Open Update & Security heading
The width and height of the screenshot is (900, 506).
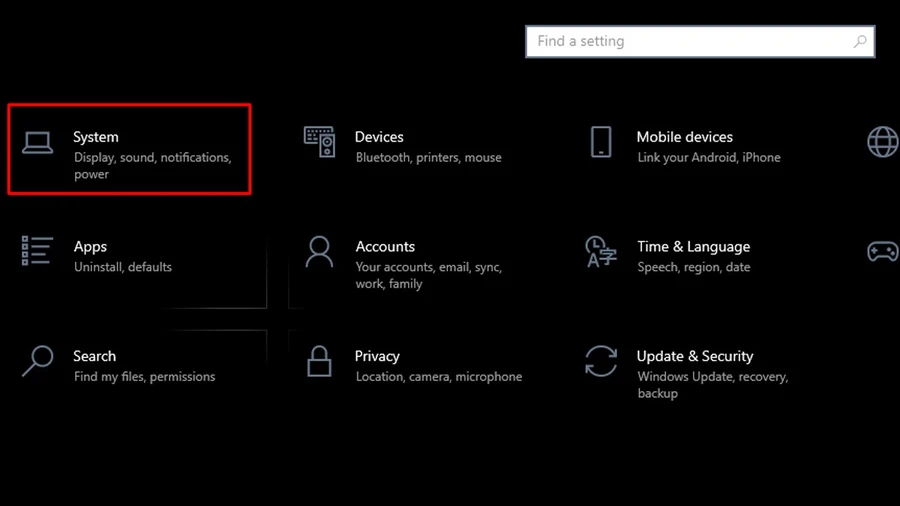tap(695, 356)
